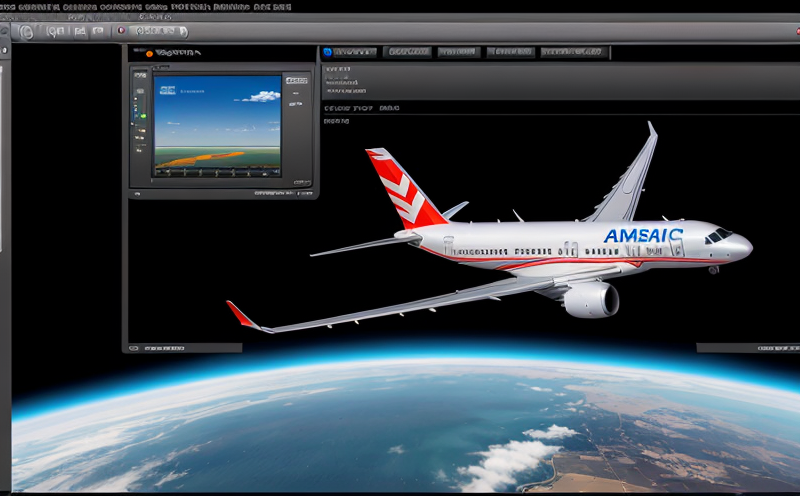This screenshot has height=496, width=800.
Task: Click the status label at the viewport's bottom right
Action: point(779,348)
